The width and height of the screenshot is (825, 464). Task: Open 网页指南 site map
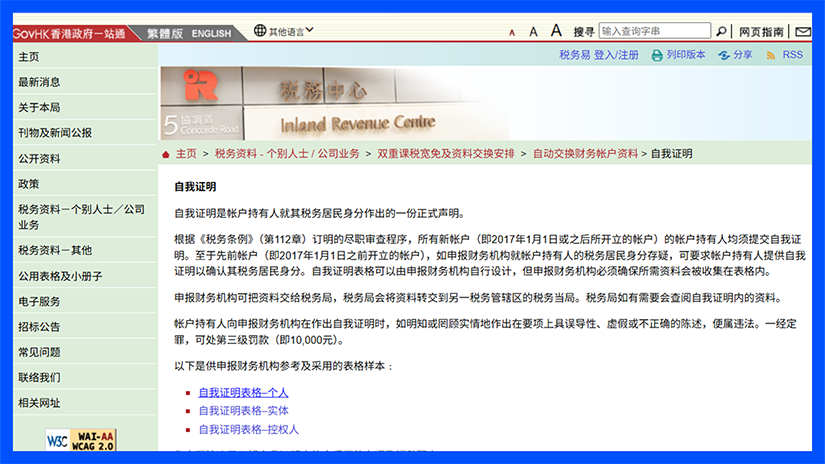tap(761, 32)
